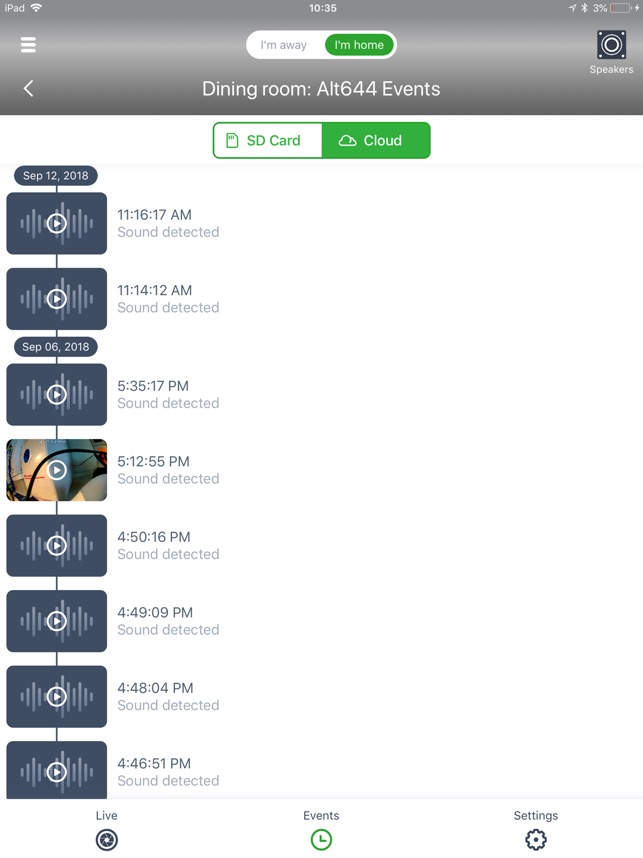643x858 pixels.
Task: Tap the Speakers icon
Action: click(x=611, y=45)
